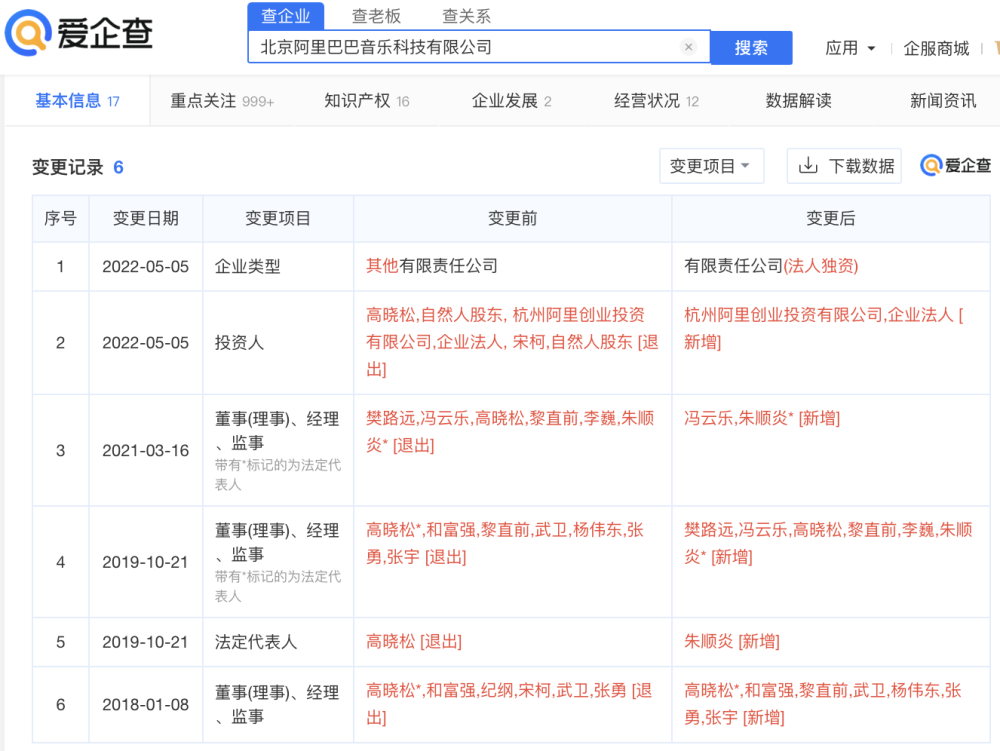
Task: Expand the 应用 dropdown menu
Action: click(x=850, y=48)
